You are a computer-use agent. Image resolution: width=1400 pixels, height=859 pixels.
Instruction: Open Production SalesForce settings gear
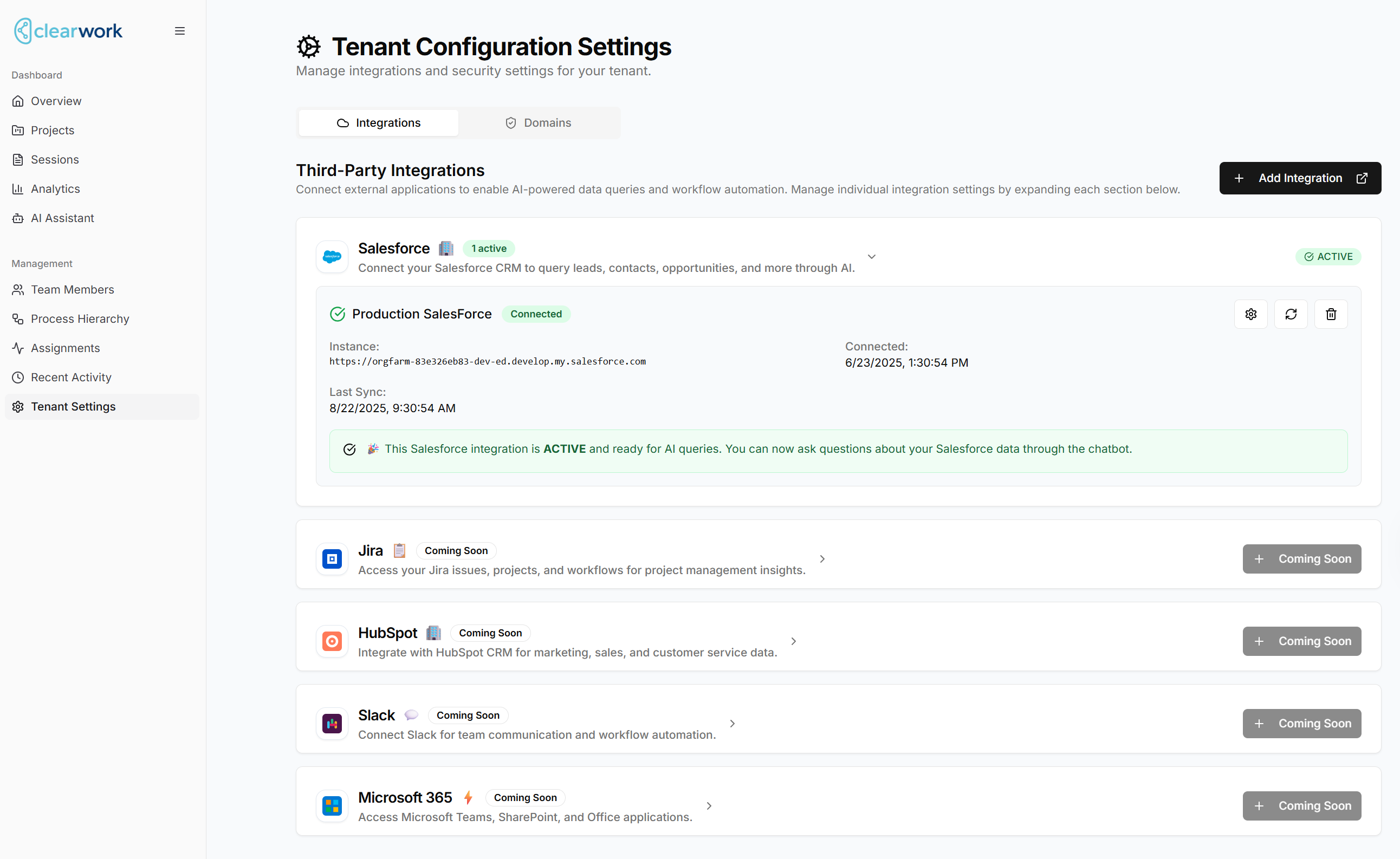(1251, 314)
